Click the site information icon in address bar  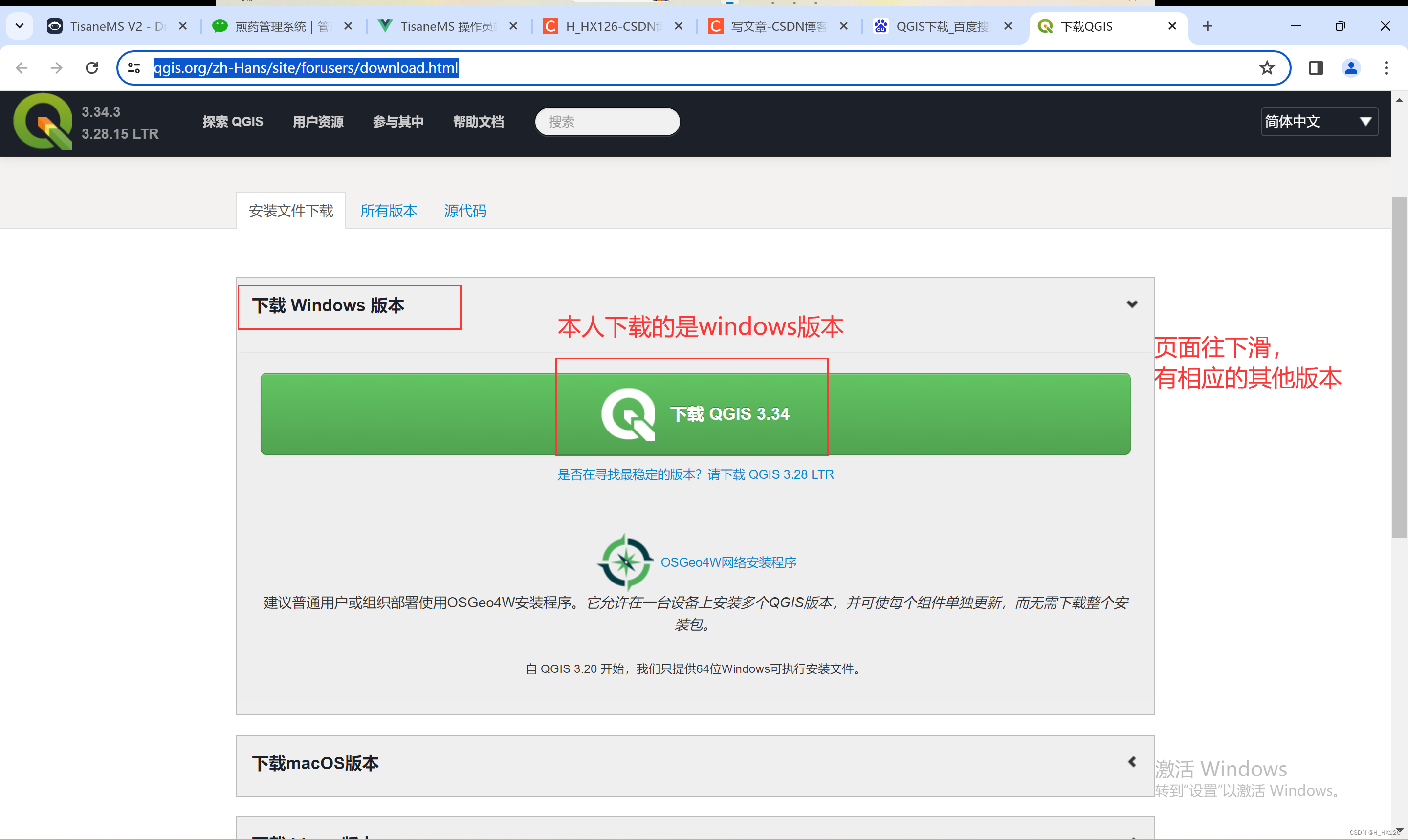click(x=134, y=68)
